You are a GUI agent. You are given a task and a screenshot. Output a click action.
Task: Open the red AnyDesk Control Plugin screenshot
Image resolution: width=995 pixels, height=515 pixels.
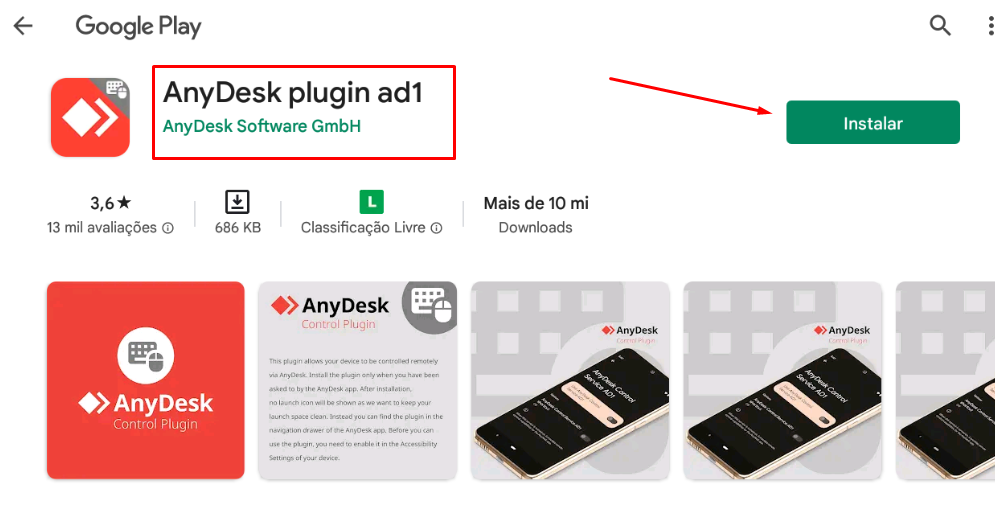145,380
